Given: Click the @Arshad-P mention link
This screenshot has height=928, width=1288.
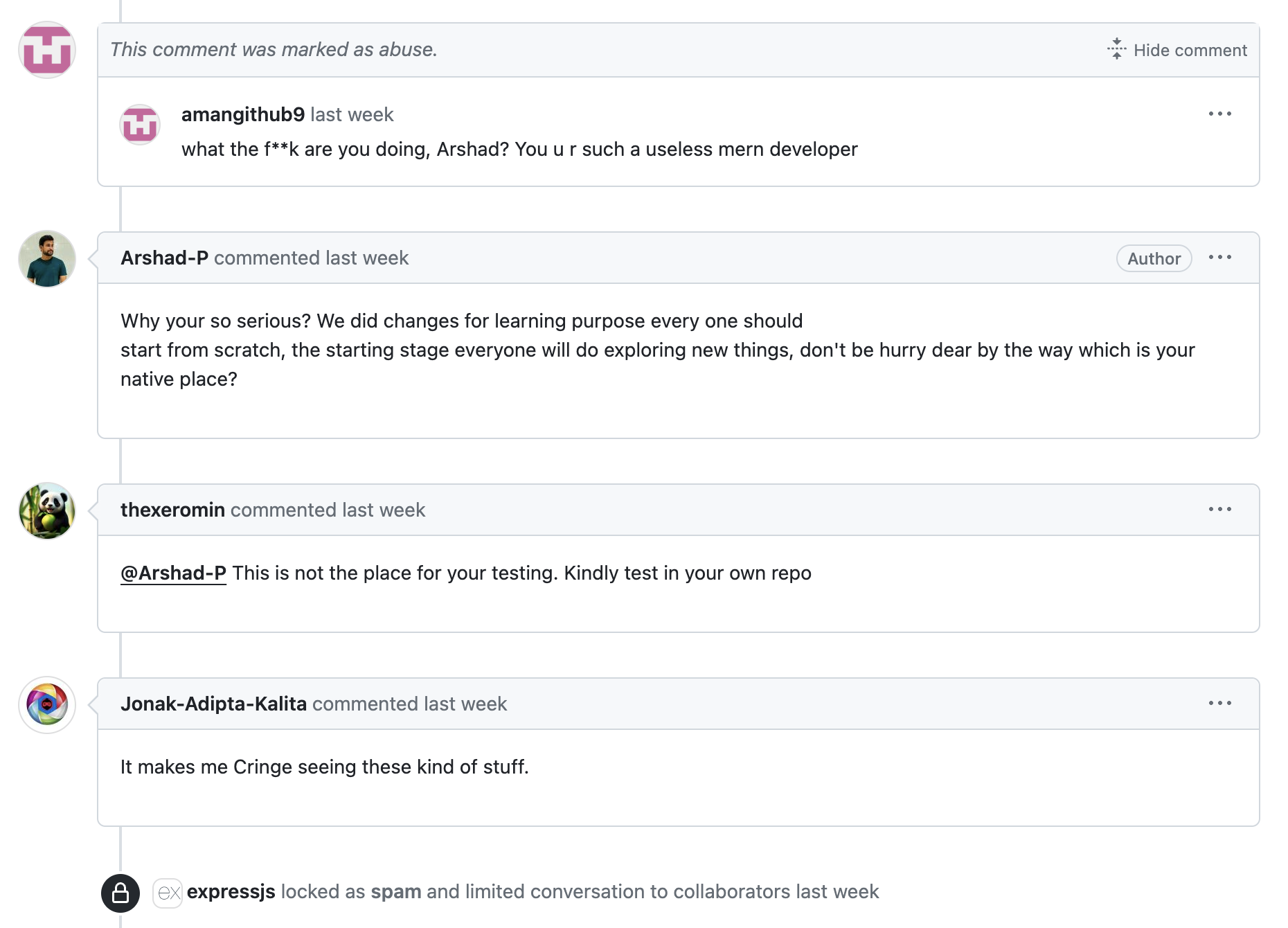Looking at the screenshot, I should (173, 573).
